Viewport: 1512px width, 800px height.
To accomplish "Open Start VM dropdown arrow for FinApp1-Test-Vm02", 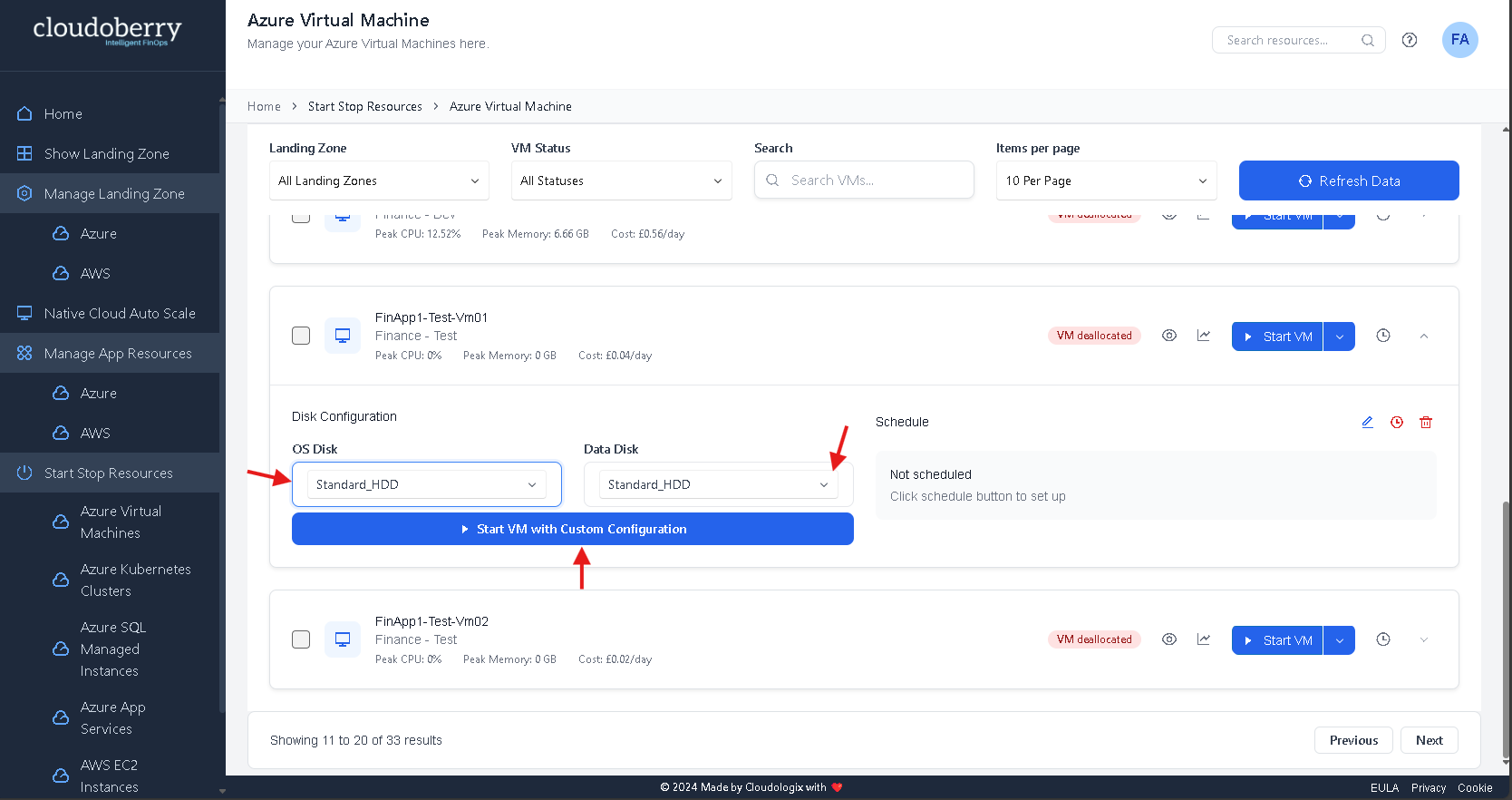I will pos(1339,640).
